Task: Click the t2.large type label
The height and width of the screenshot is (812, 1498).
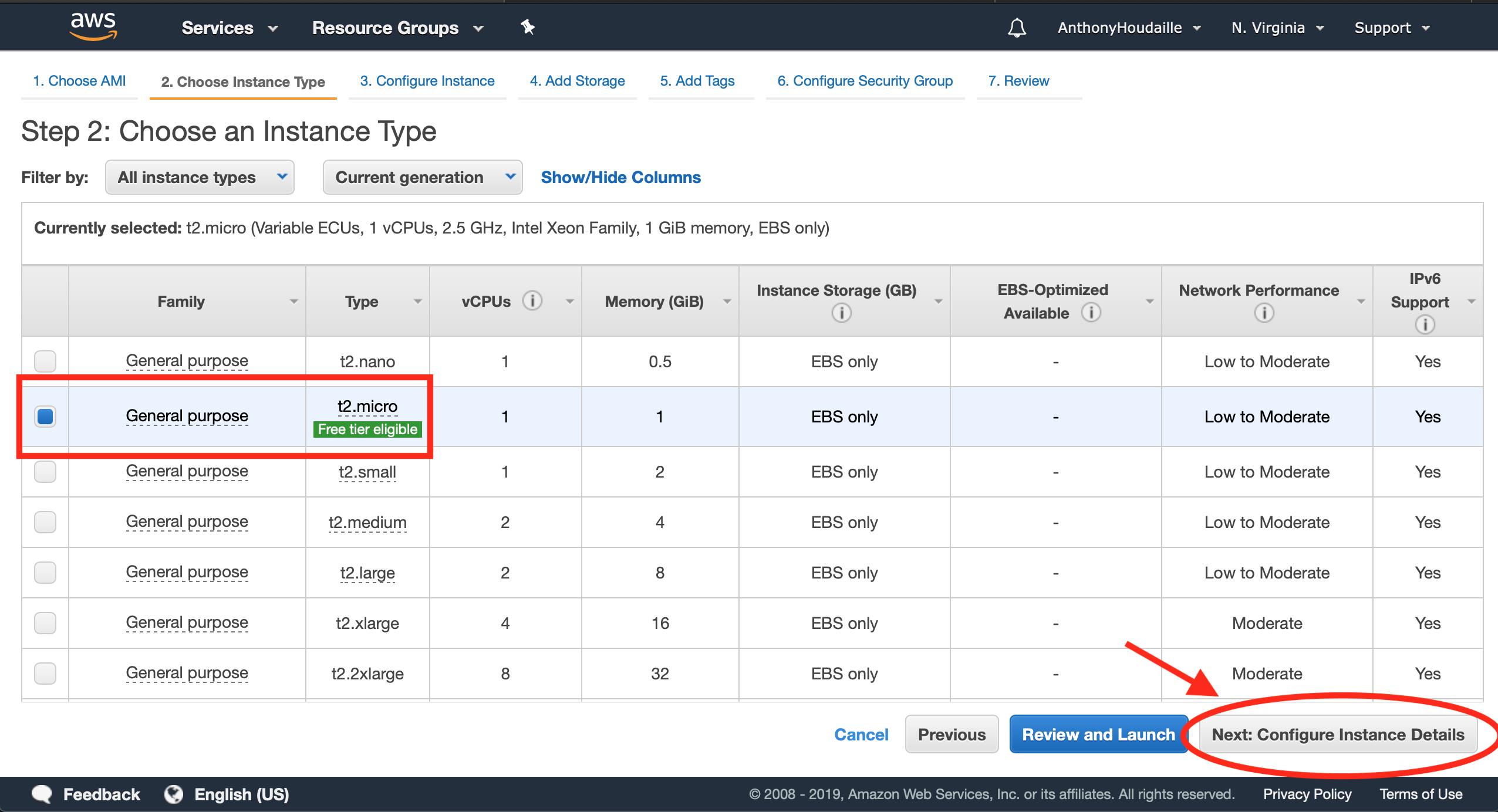Action: (367, 573)
